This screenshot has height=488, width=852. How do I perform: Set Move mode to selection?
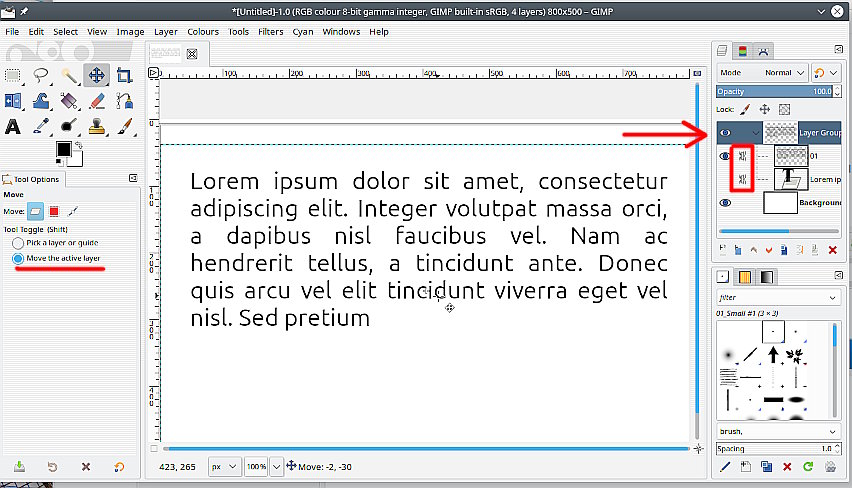coord(54,211)
